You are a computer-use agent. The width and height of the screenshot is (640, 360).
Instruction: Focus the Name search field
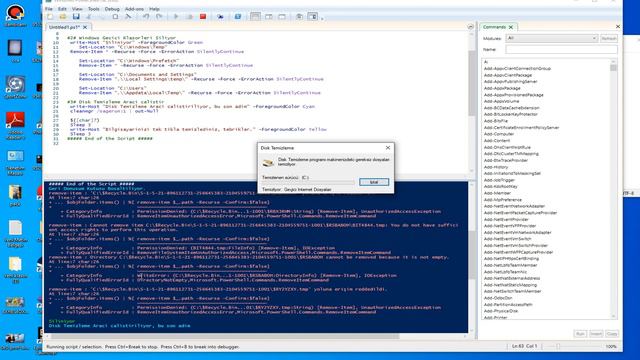click(x=561, y=49)
